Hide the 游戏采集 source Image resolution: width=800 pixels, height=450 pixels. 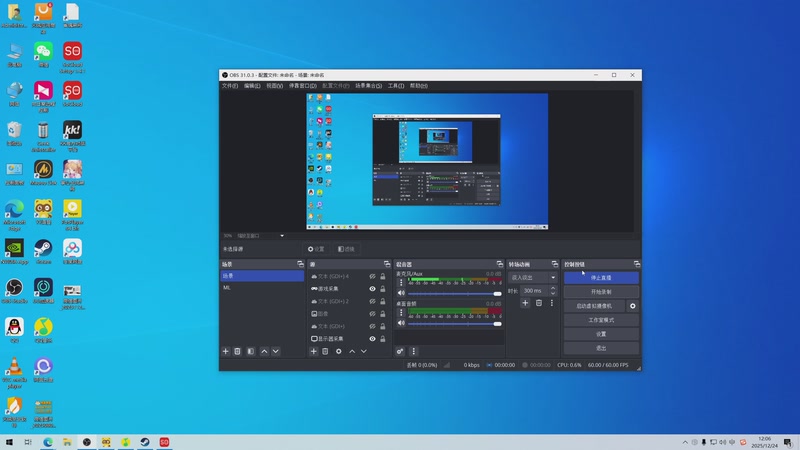372,289
